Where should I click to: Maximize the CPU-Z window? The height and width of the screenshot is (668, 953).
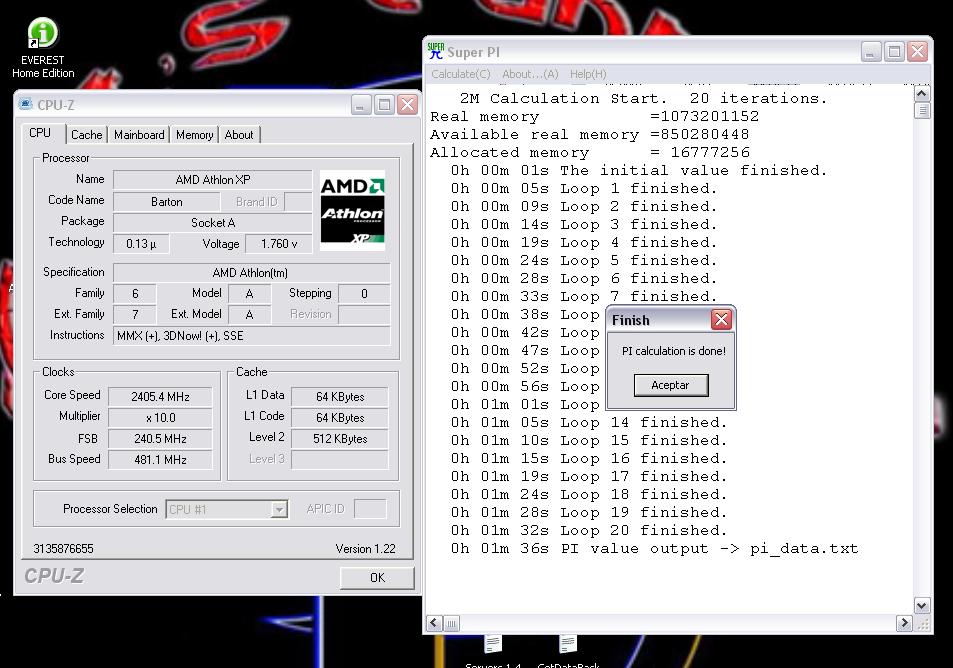(384, 104)
